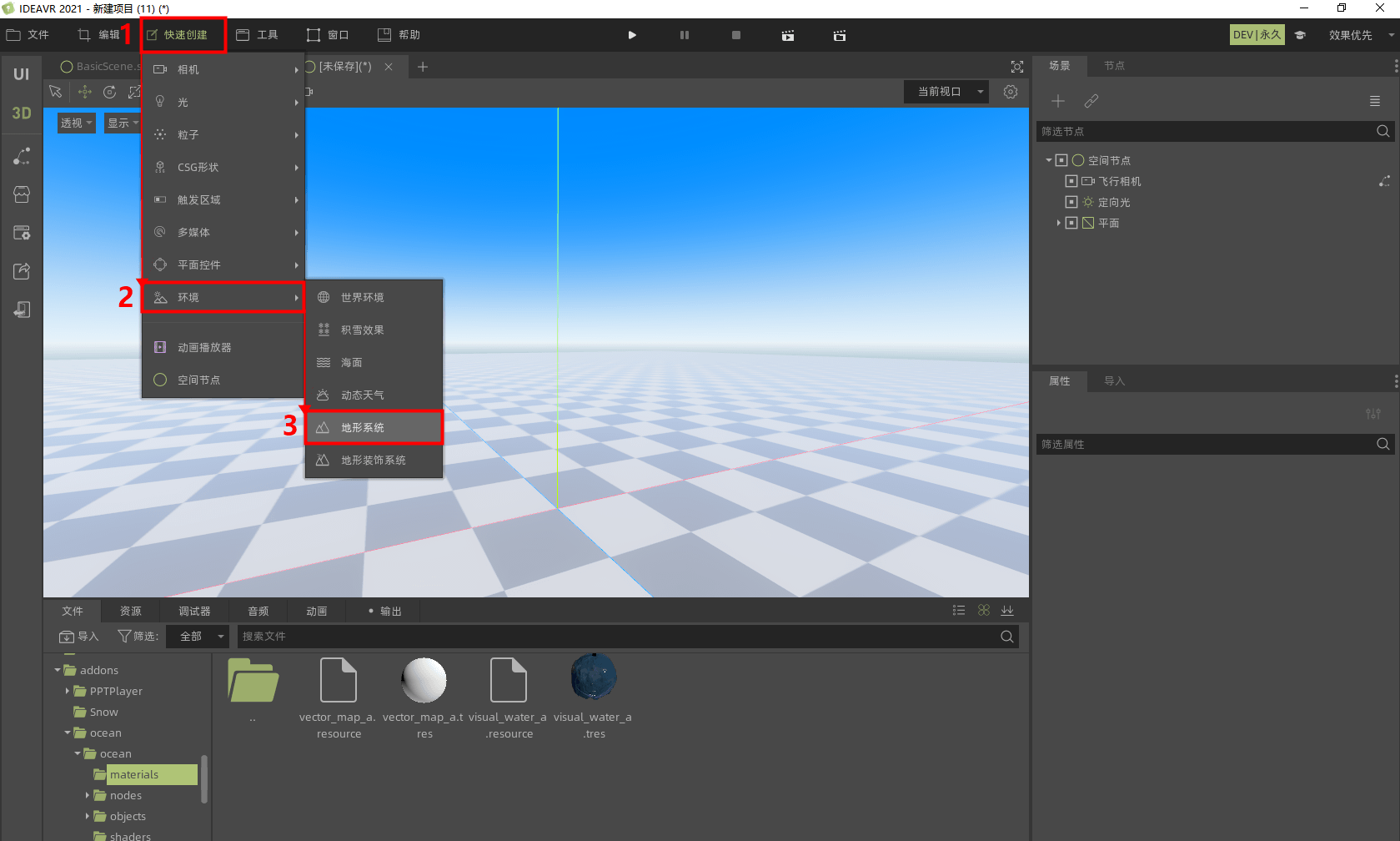Close the unsaved scene tab
The height and width of the screenshot is (841, 1400).
(x=389, y=67)
